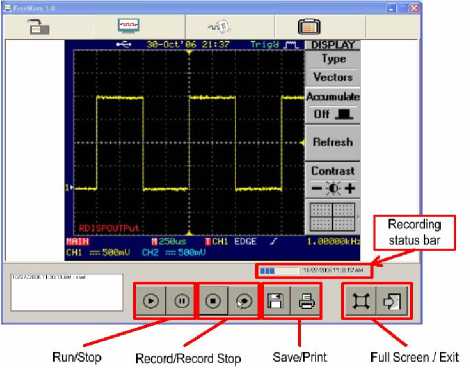Click the Refresh softkey
This screenshot has height=368, width=470.
tap(333, 142)
